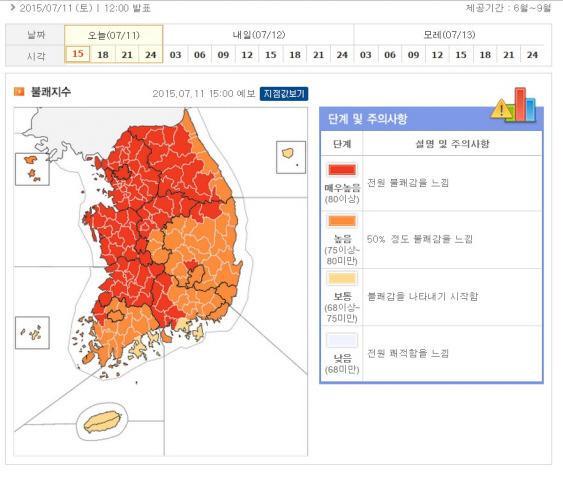Click the orange 불쾌지수 title icon
The width and height of the screenshot is (563, 480).
tap(19, 92)
